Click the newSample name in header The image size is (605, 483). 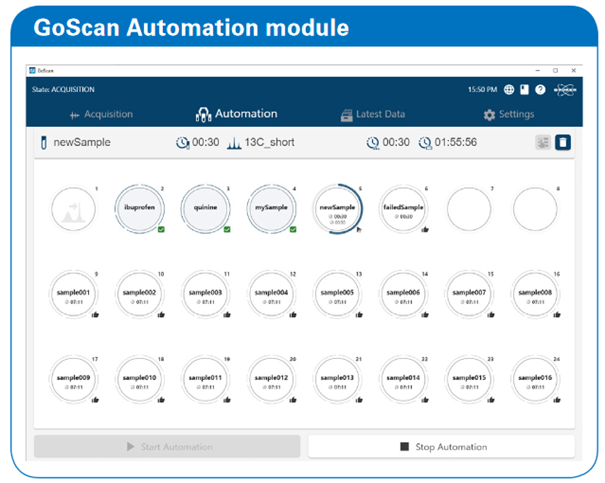point(82,142)
